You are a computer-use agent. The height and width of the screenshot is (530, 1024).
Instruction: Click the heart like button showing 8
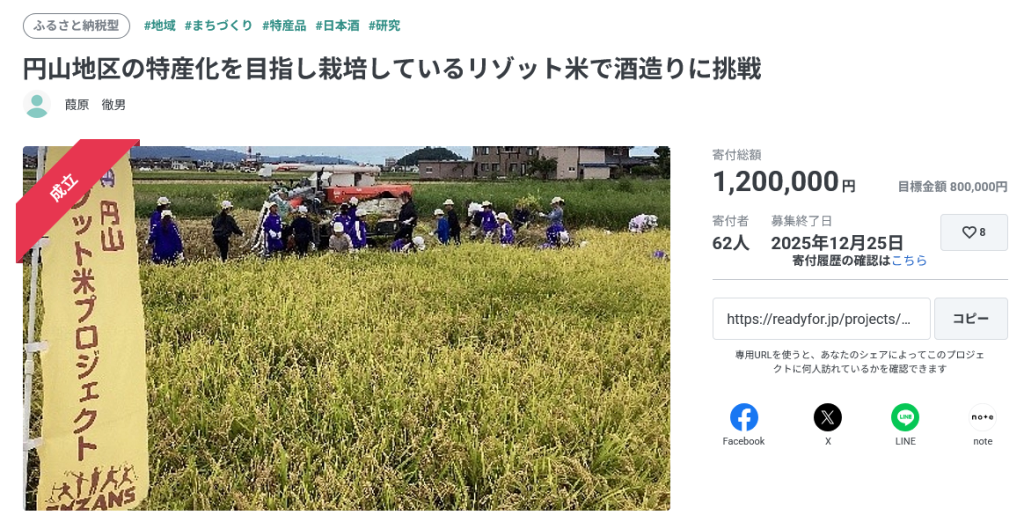coord(974,232)
